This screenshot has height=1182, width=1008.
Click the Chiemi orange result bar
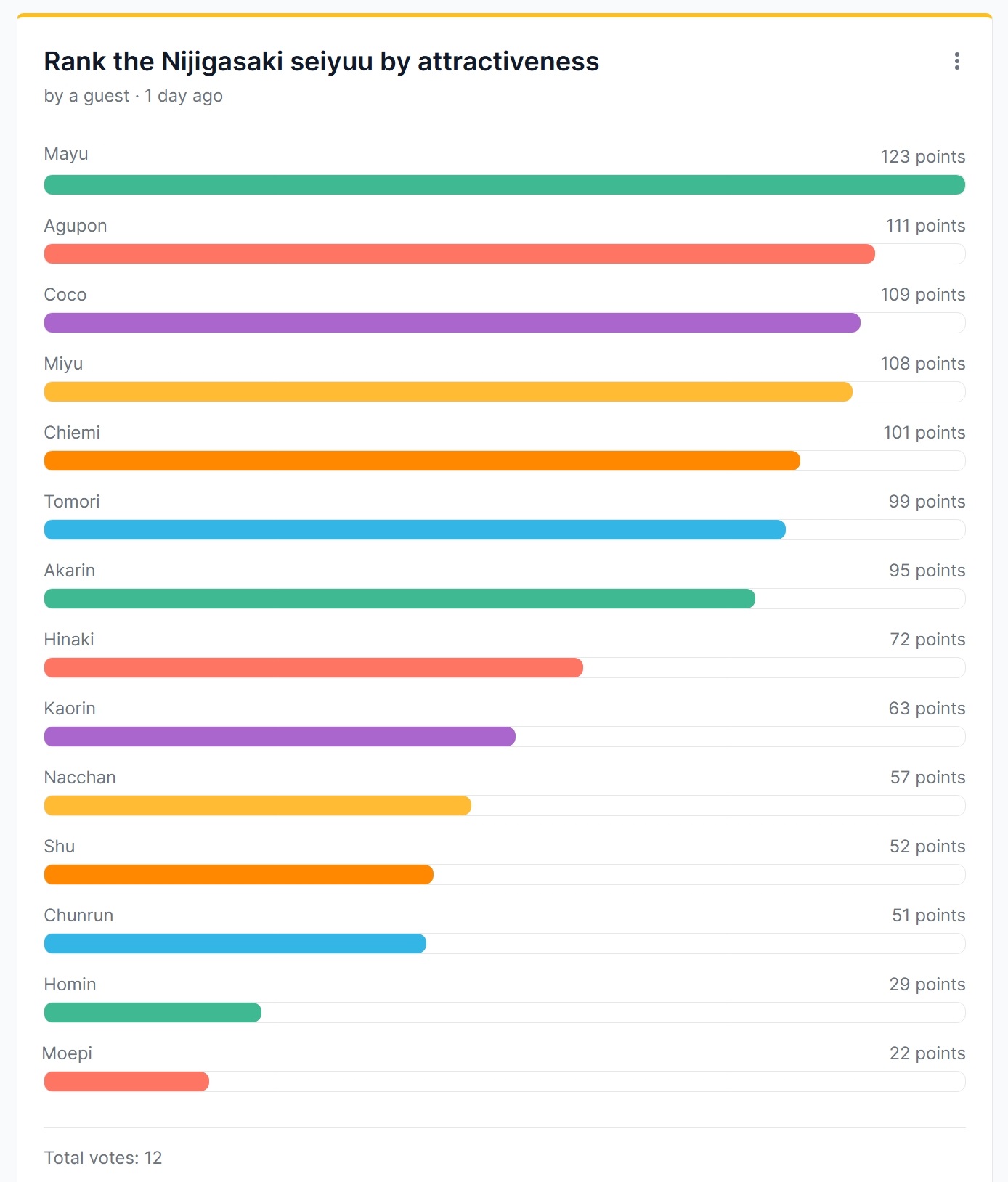(x=422, y=461)
